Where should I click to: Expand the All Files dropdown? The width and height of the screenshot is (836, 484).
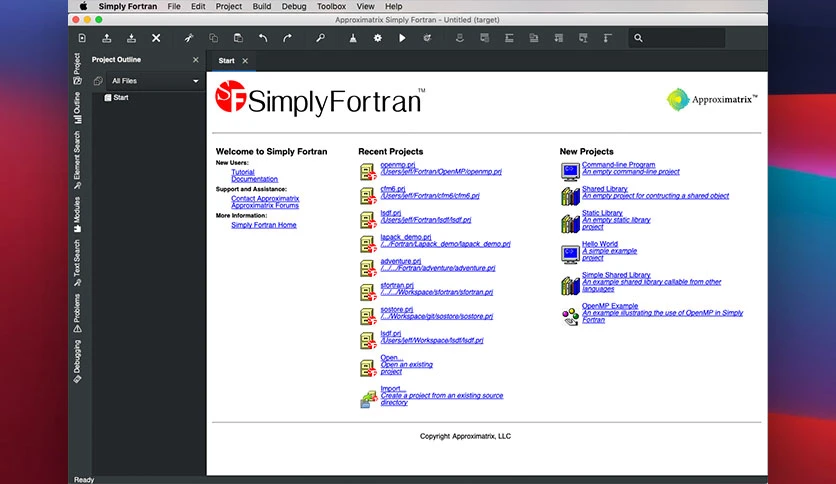pos(154,81)
